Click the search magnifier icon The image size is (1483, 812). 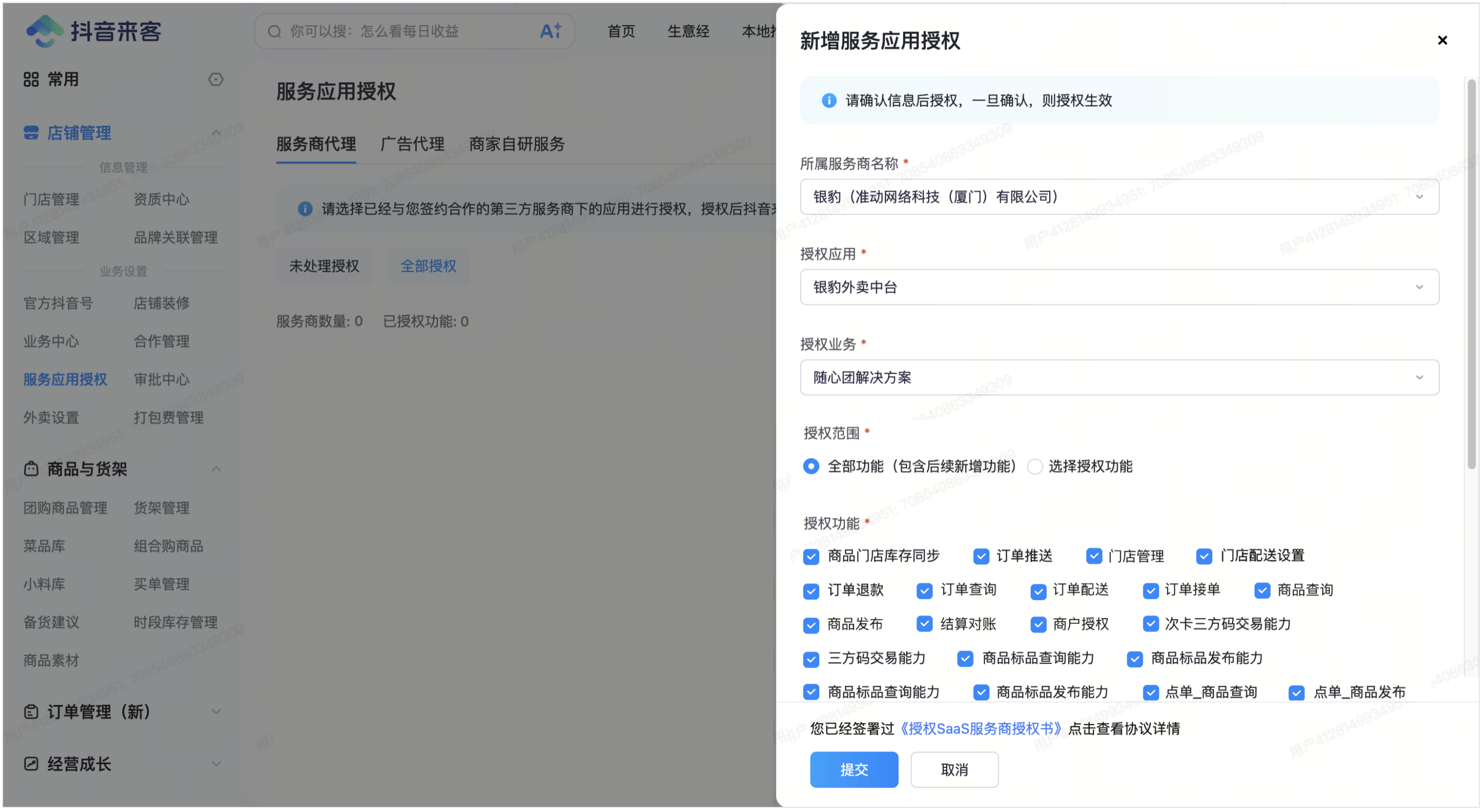[x=274, y=31]
